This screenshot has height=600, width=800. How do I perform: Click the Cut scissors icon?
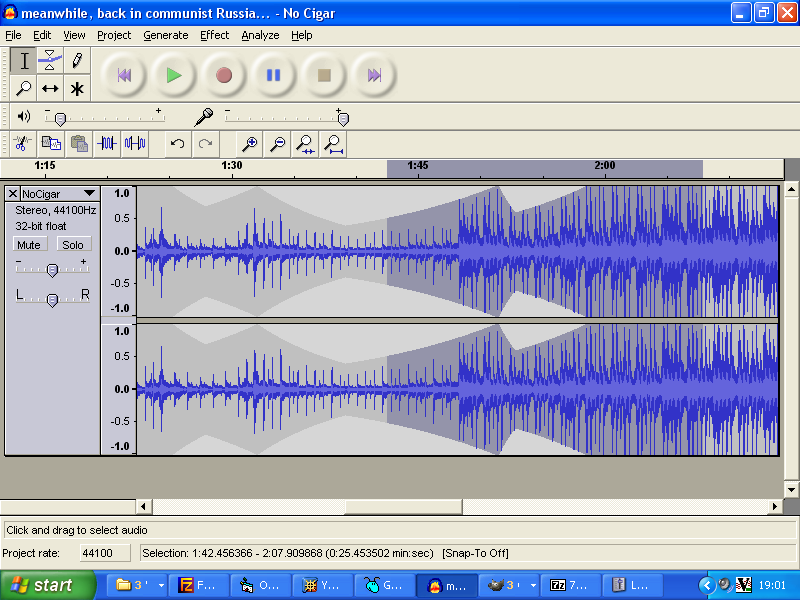point(23,144)
